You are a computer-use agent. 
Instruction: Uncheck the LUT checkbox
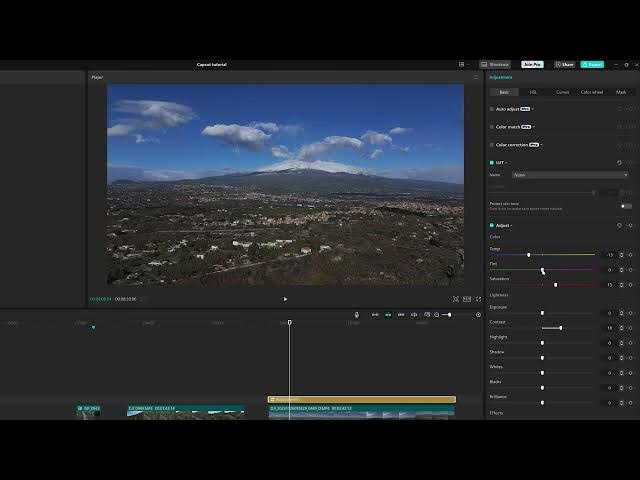491,162
